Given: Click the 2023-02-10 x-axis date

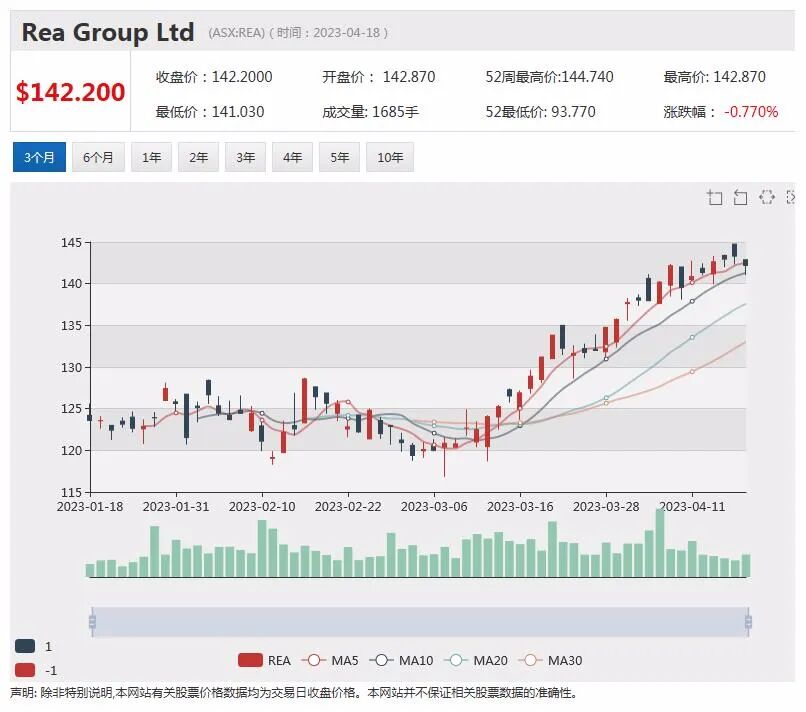Looking at the screenshot, I should (x=262, y=507).
